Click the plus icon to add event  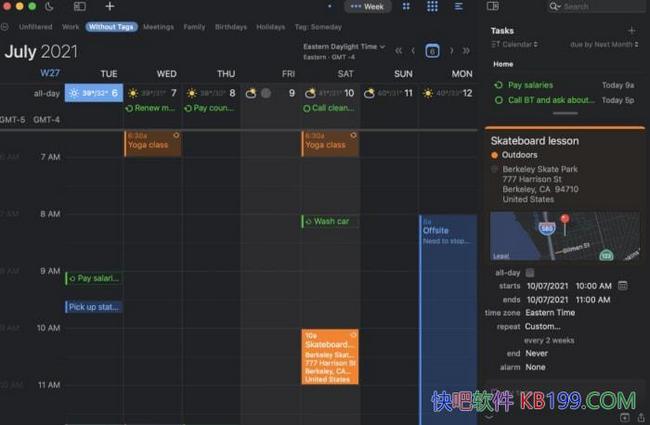[x=109, y=6]
